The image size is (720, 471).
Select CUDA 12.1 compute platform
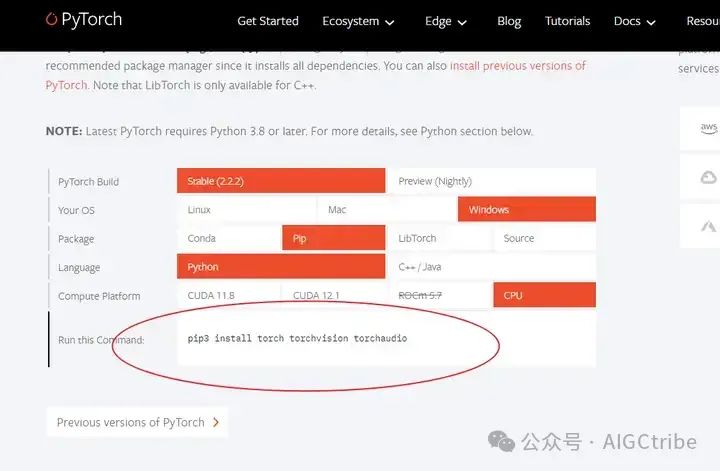pyautogui.click(x=316, y=296)
